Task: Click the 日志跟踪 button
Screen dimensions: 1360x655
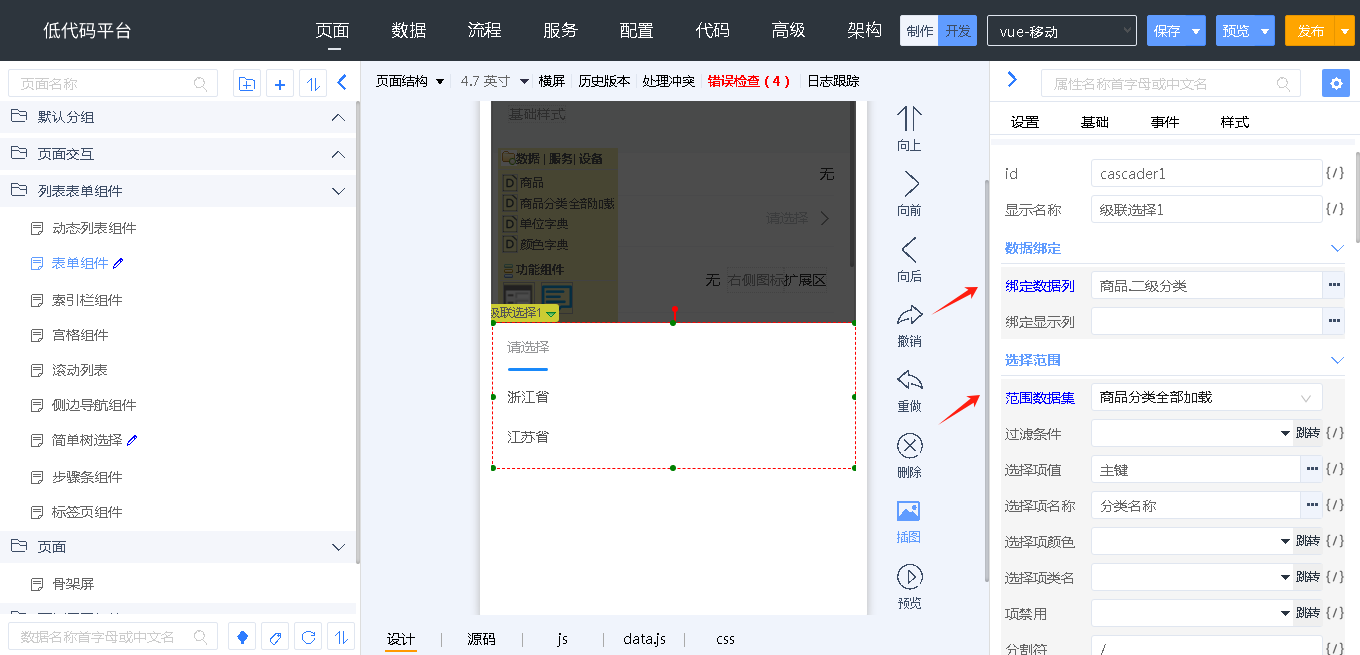Action: [x=833, y=81]
